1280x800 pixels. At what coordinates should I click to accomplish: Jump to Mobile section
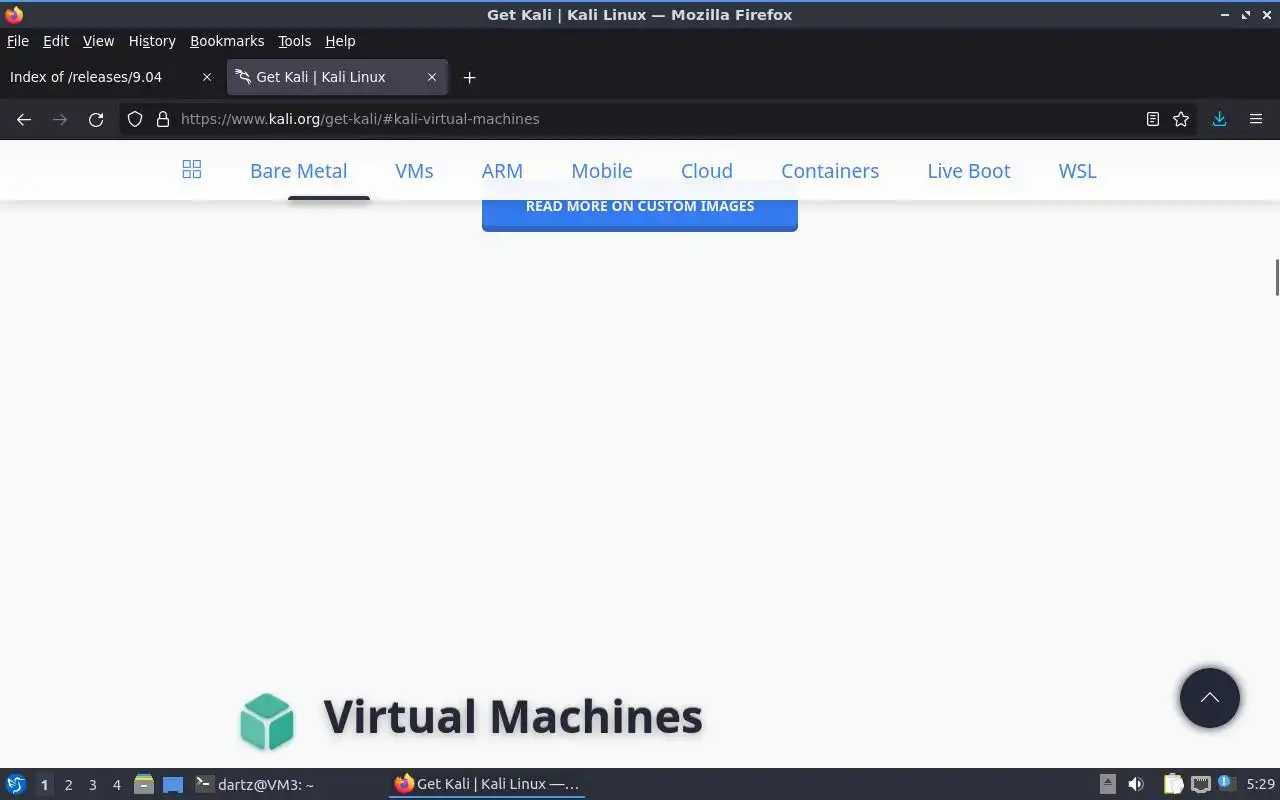click(601, 171)
